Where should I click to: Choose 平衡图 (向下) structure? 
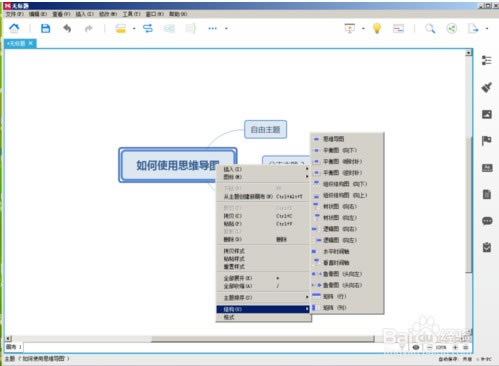click(x=347, y=150)
